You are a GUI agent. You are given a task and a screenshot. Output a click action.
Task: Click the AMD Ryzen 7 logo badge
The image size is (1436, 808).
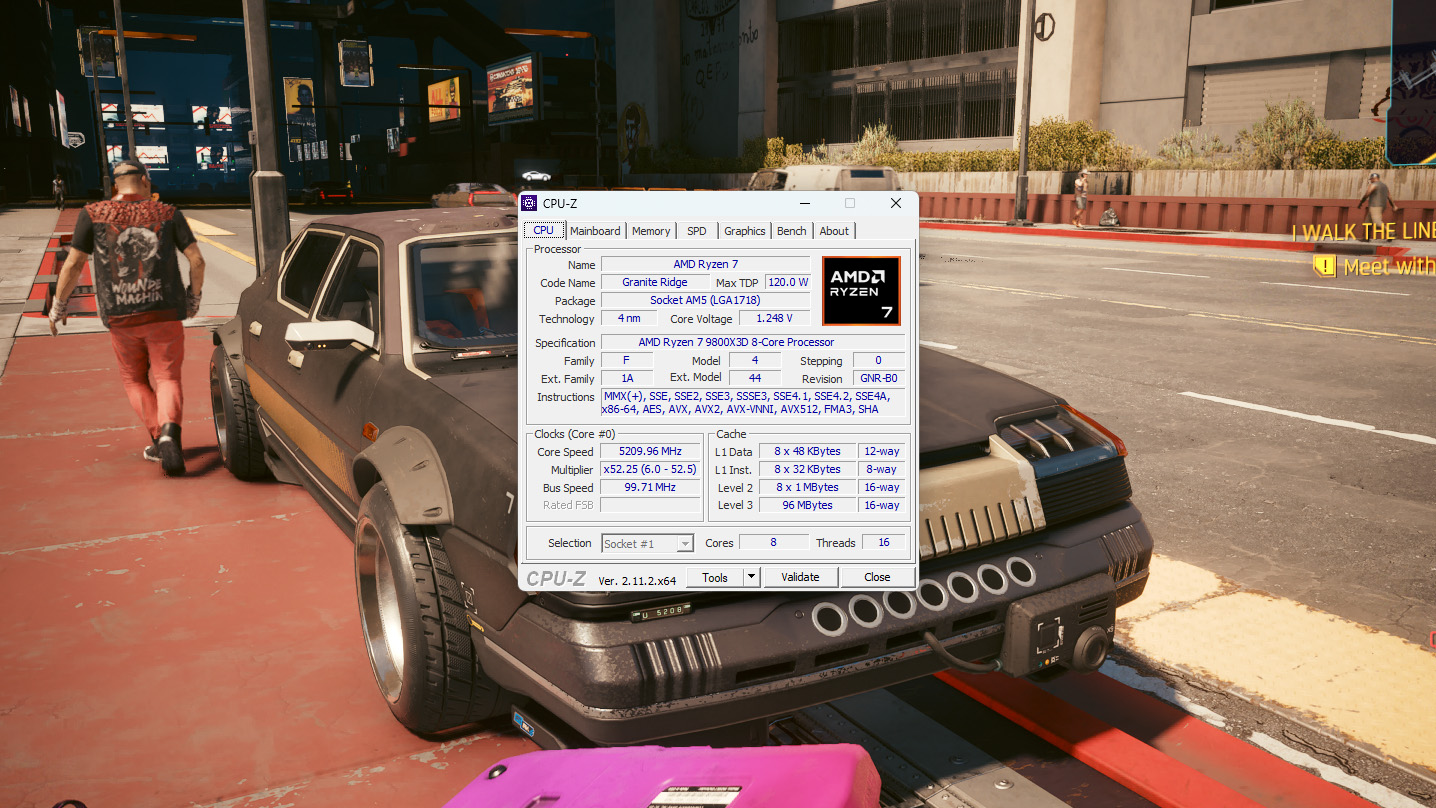(861, 291)
